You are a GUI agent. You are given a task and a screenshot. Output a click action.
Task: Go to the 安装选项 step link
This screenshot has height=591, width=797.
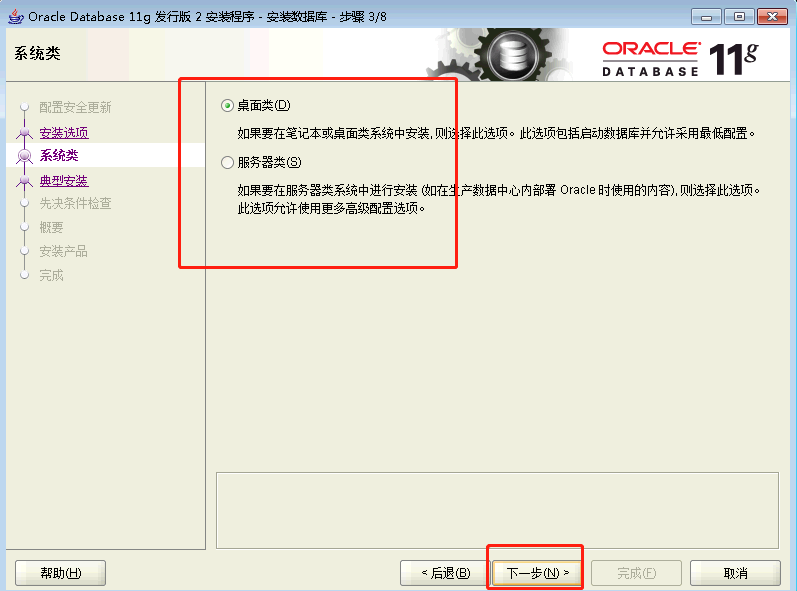[64, 133]
